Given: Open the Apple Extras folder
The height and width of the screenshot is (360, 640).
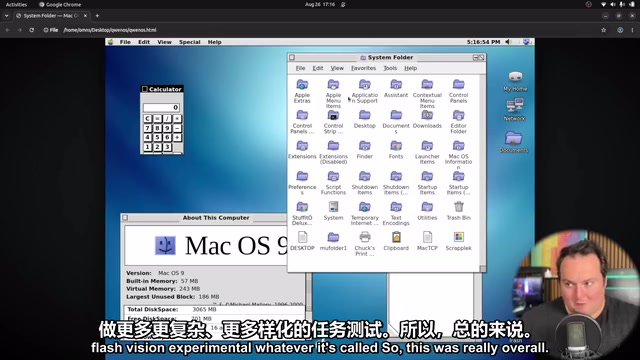Looking at the screenshot, I should pos(302,85).
